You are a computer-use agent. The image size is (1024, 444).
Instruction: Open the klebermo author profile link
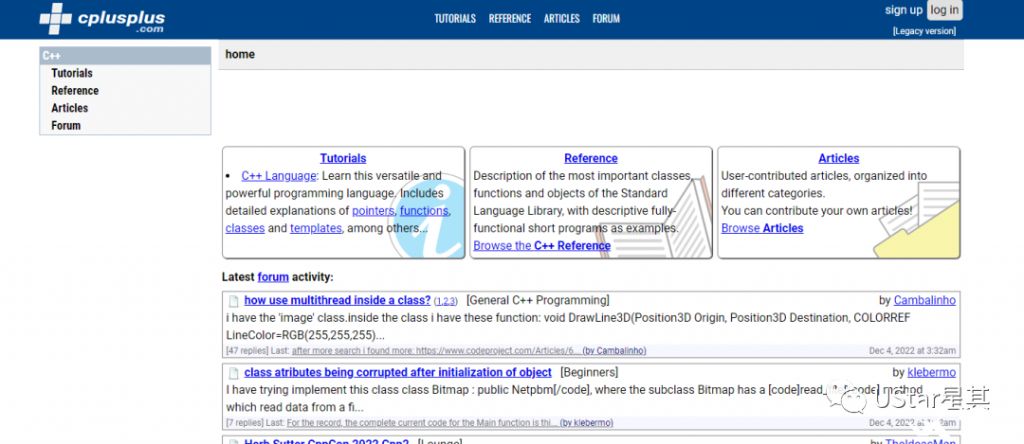click(x=932, y=372)
